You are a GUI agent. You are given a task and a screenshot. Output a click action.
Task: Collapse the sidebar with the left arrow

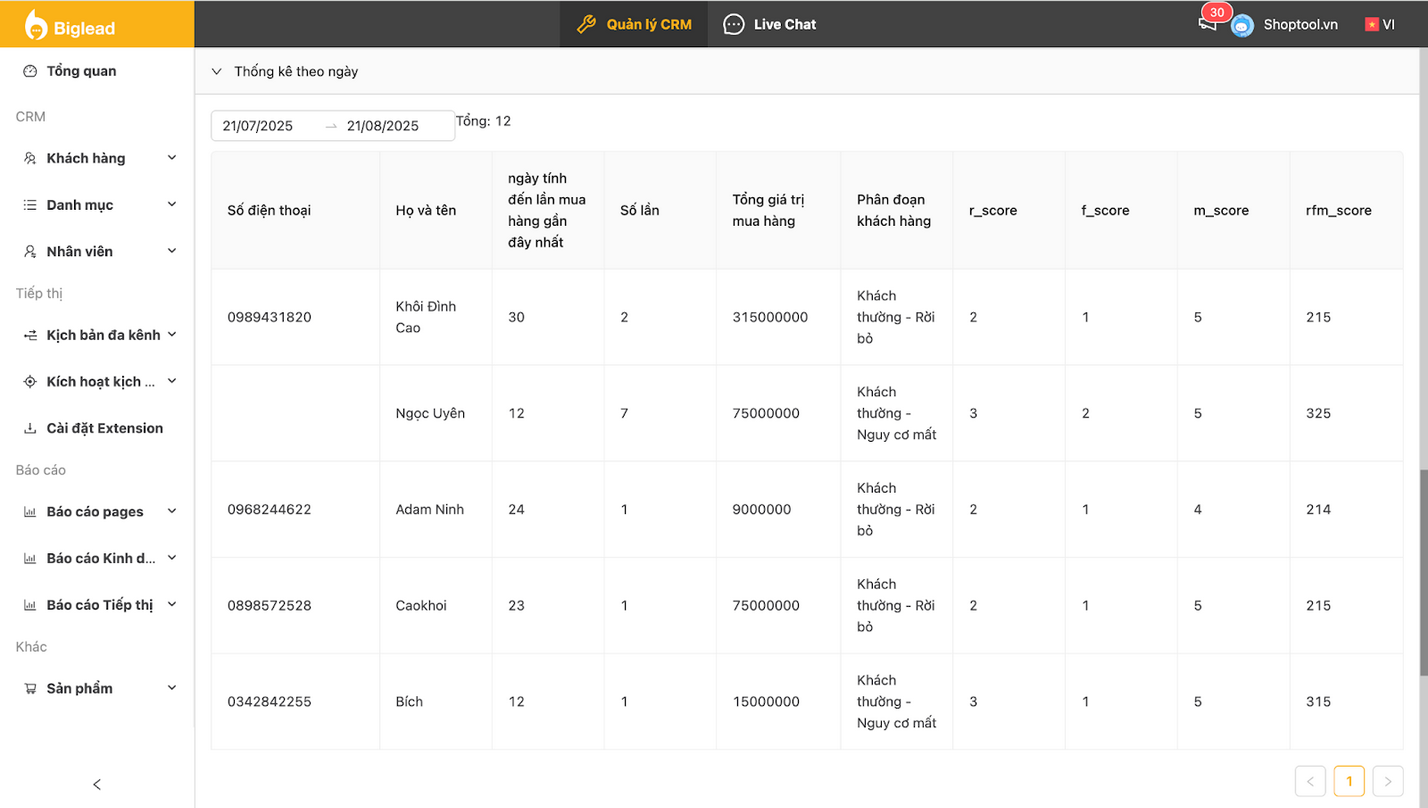97,784
